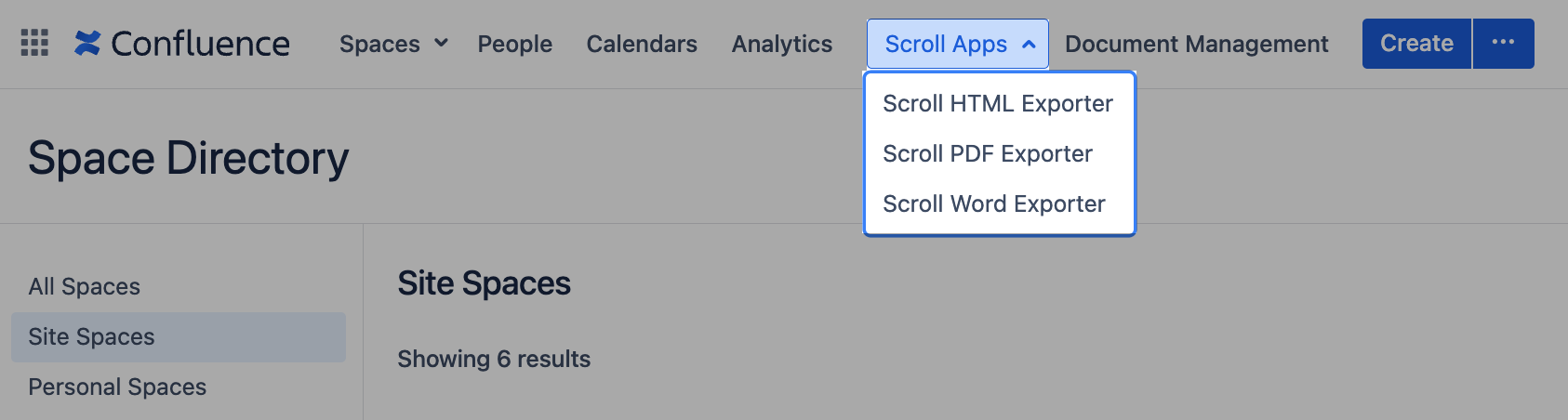
Task: Open the app switcher grid icon
Action: [34, 43]
